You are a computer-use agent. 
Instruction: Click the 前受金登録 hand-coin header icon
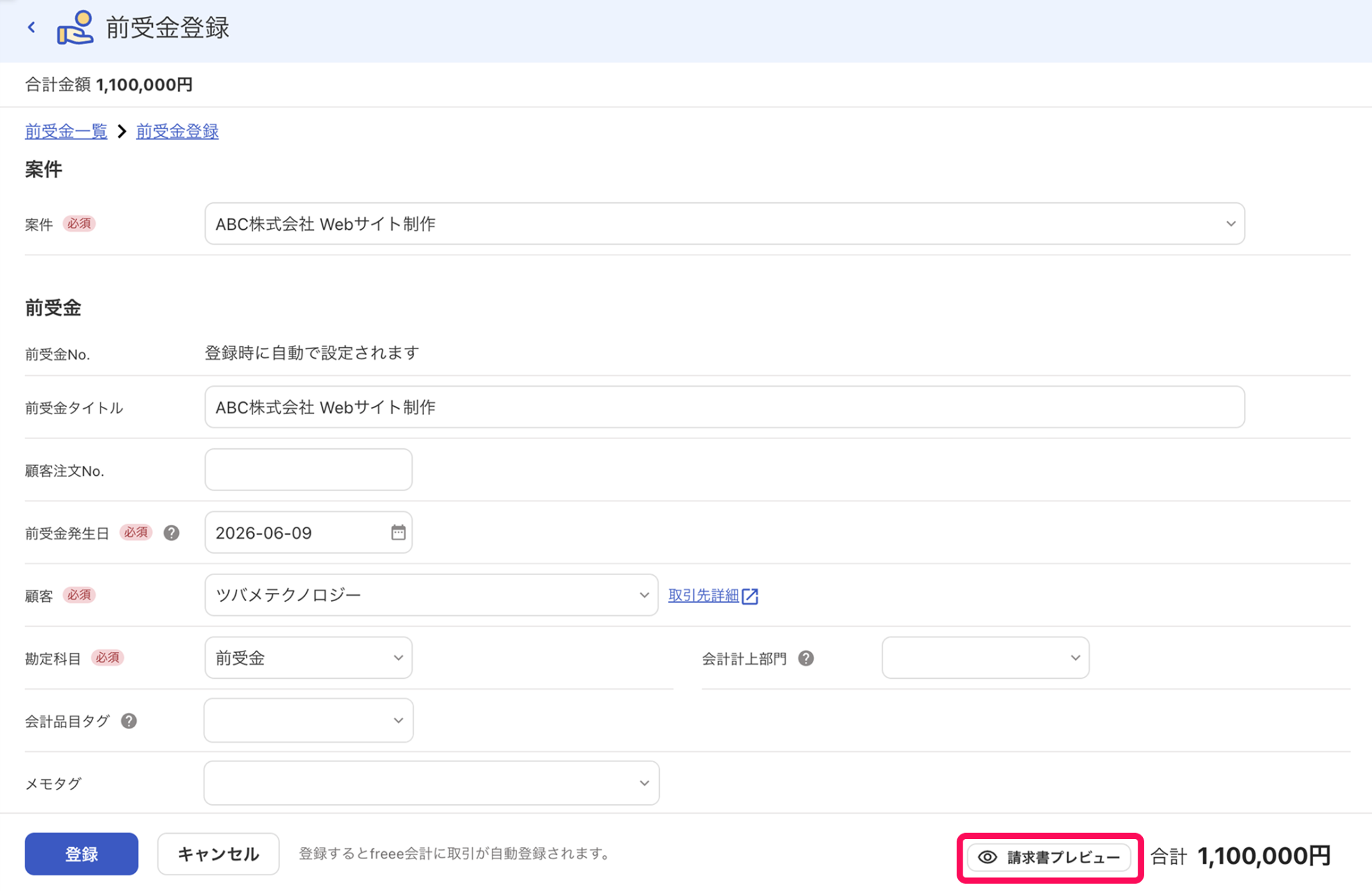click(75, 27)
